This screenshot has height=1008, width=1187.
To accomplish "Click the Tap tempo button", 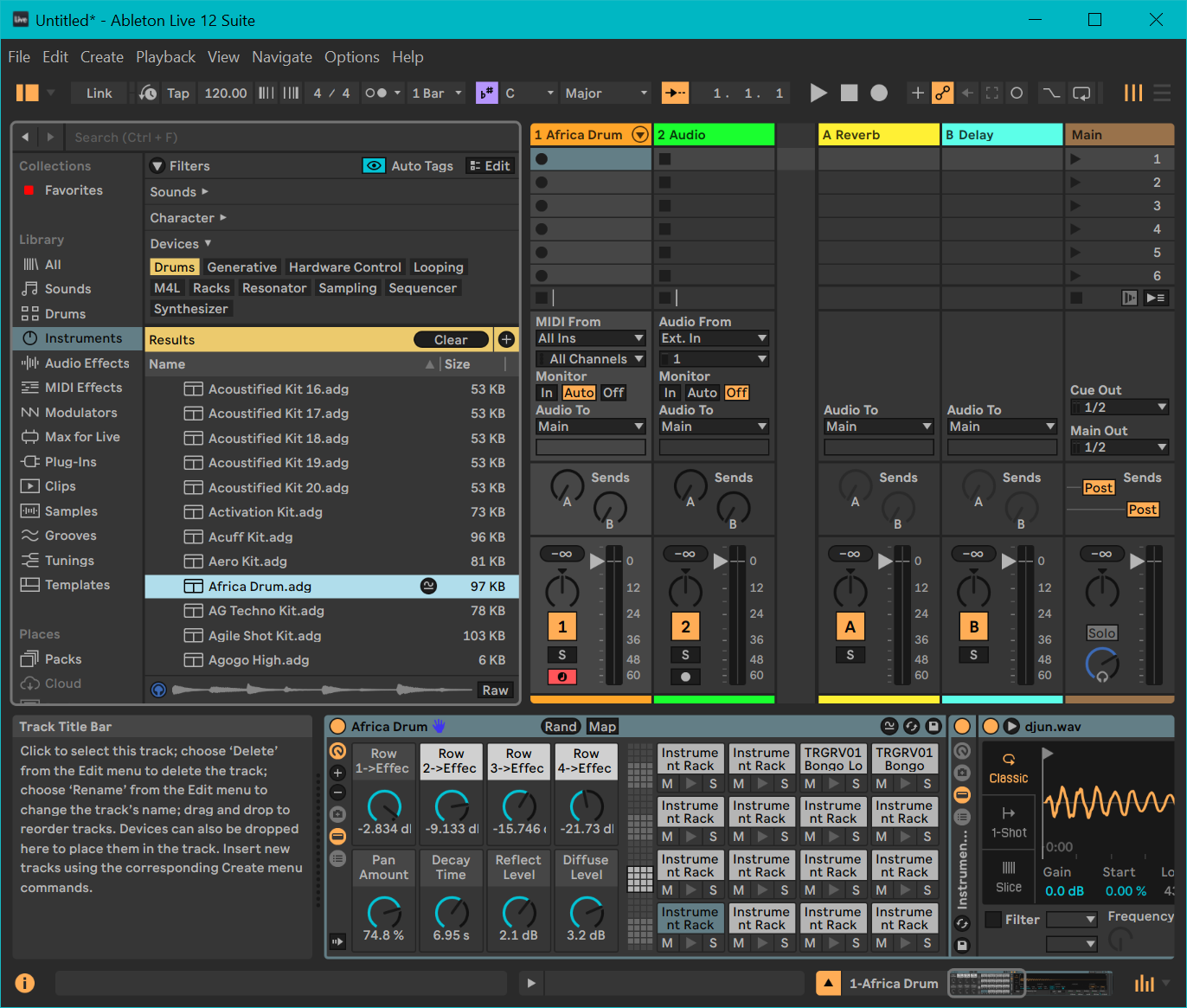I will point(177,93).
